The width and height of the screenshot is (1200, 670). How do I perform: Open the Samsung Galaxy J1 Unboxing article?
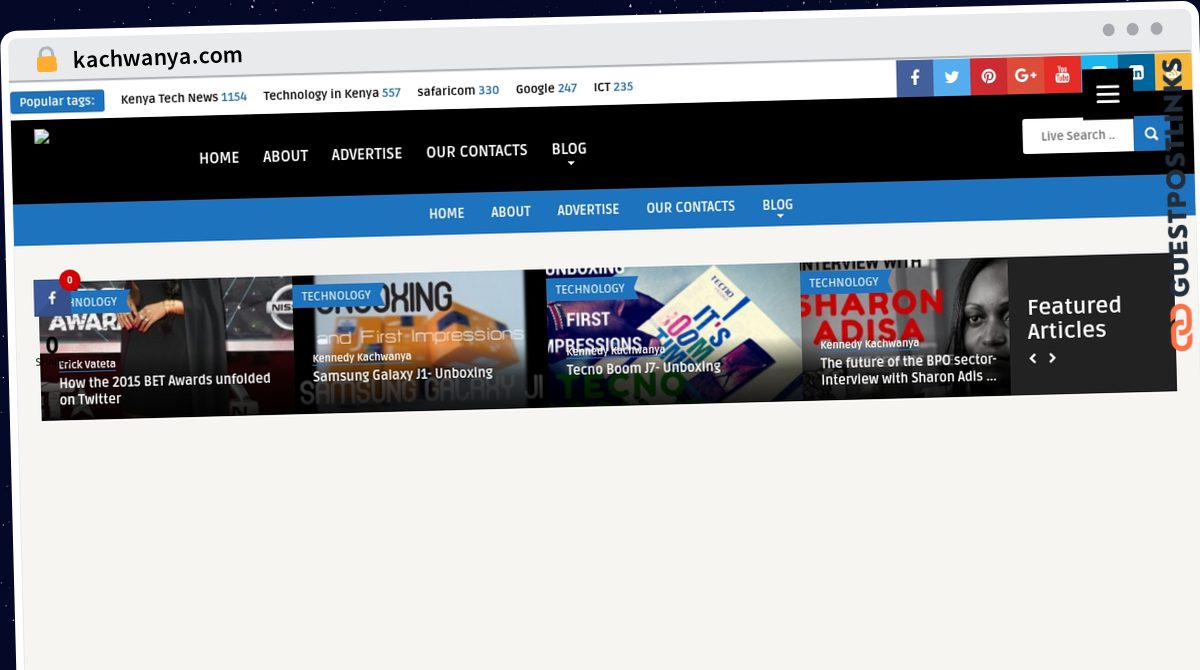[402, 375]
